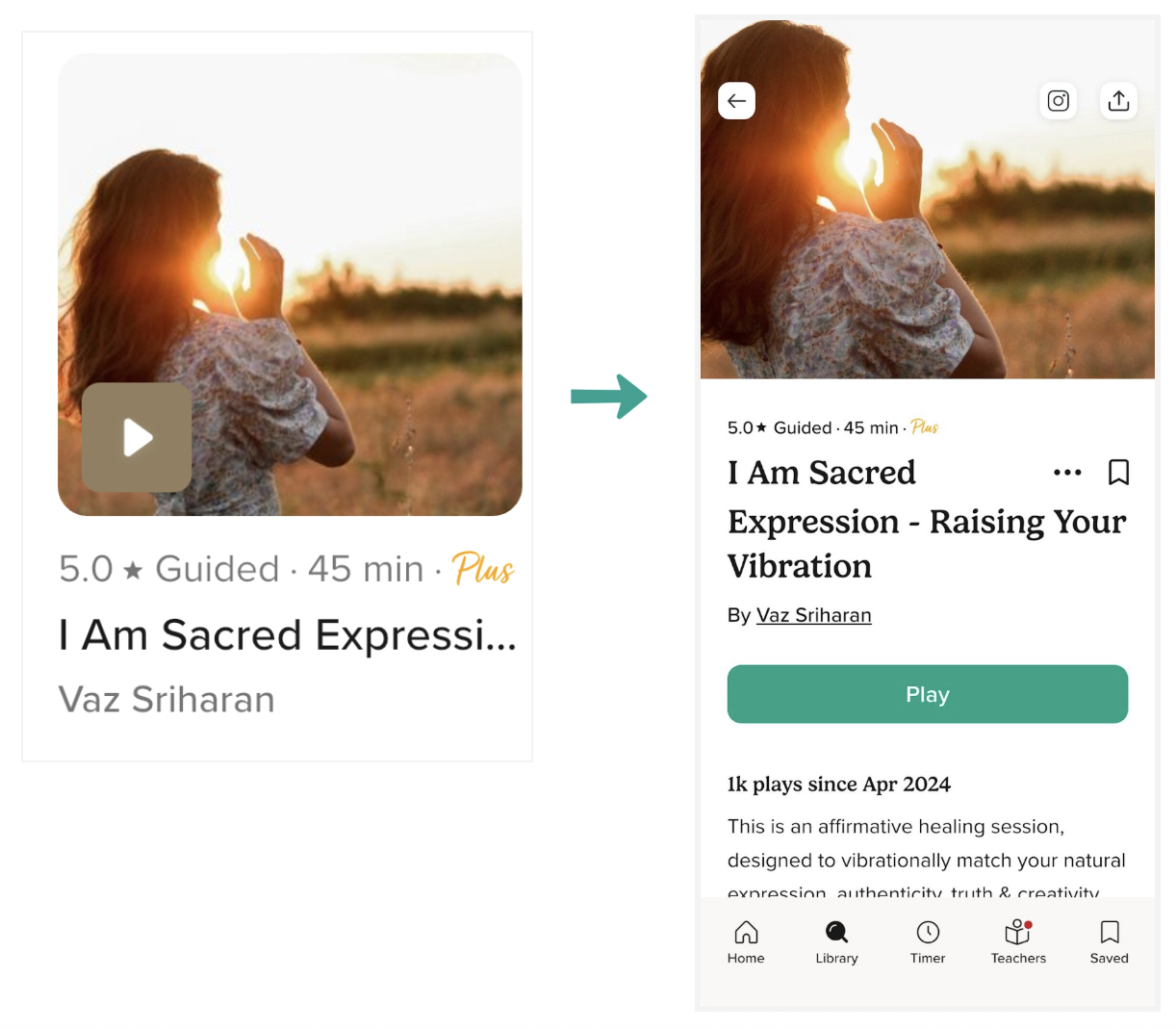Screen dimensions: 1176x1030
Task: Click the Plus badge in the detail rating line
Action: click(925, 427)
